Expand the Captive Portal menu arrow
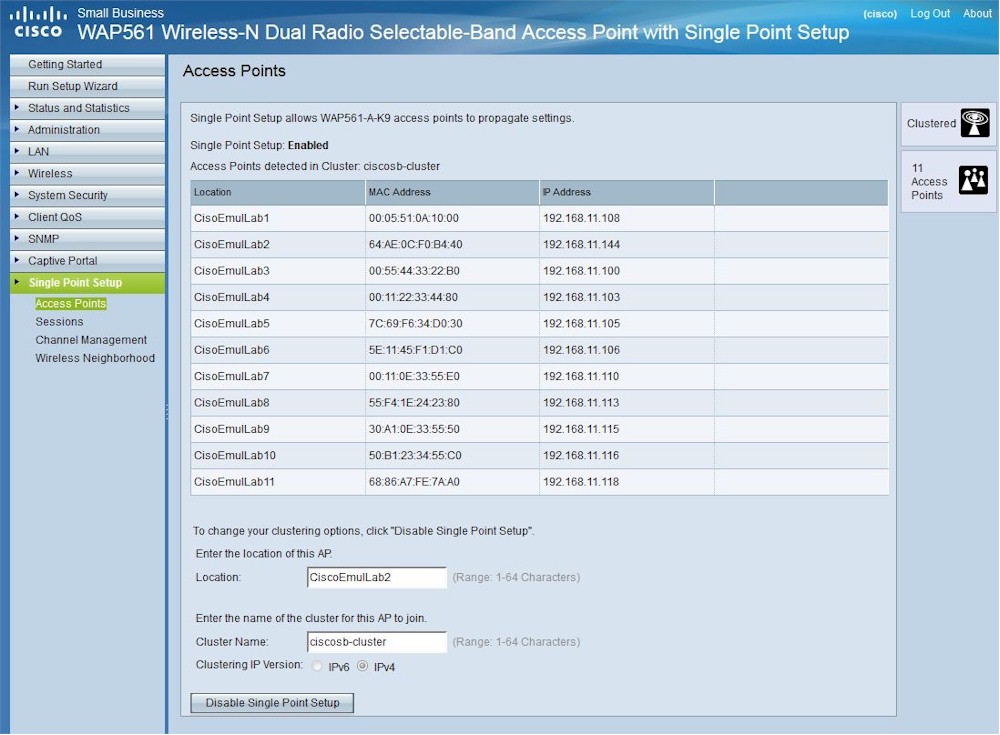Viewport: 1000px width, 735px height. [x=17, y=260]
